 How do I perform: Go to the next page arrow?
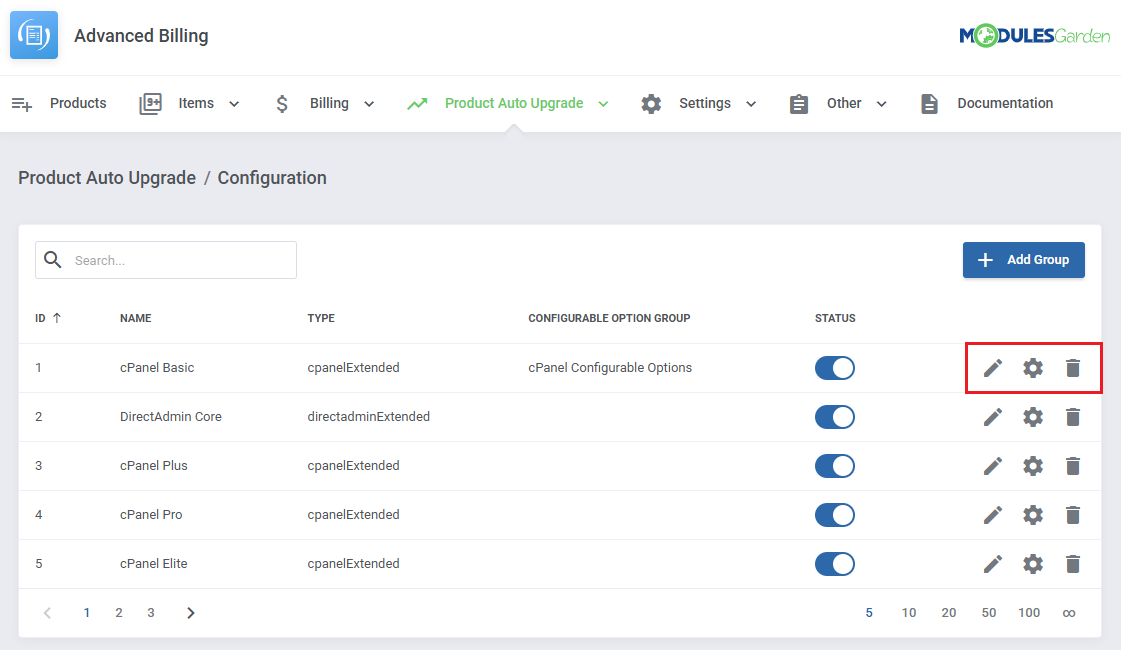[x=190, y=613]
